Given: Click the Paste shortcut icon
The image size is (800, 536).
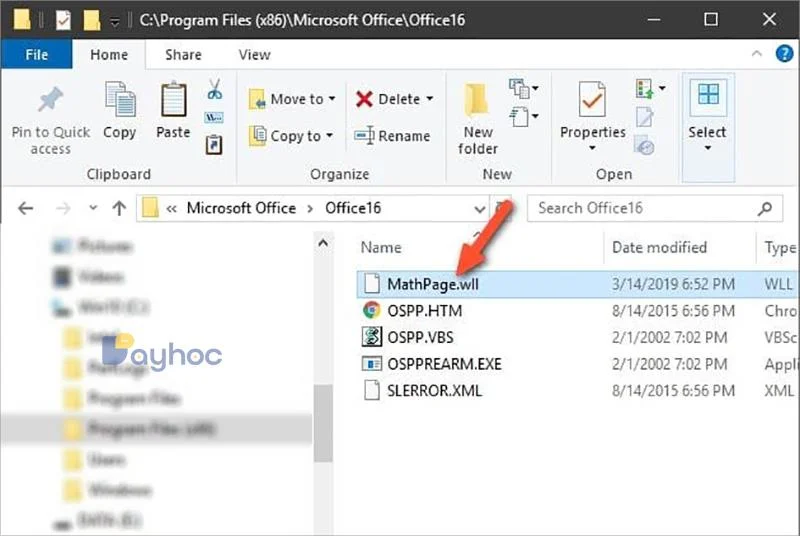Looking at the screenshot, I should click(x=214, y=144).
